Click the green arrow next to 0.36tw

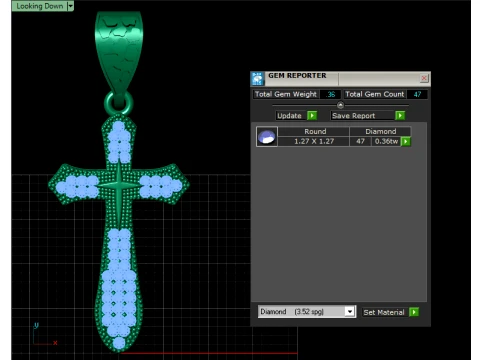click(x=406, y=142)
